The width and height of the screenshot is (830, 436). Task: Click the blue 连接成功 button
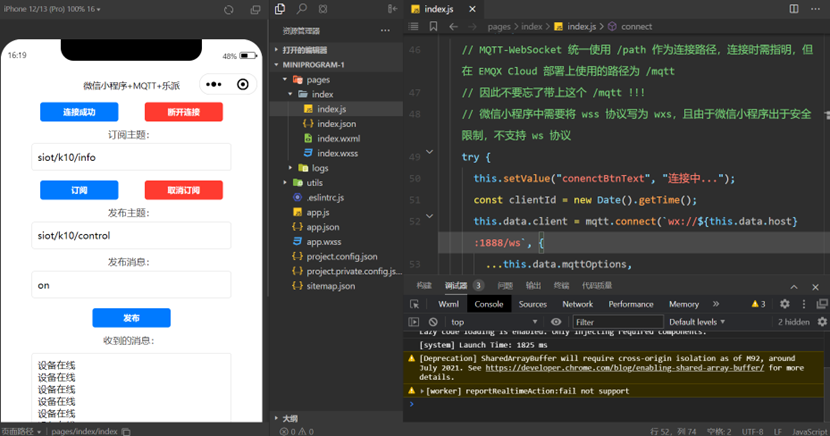pyautogui.click(x=79, y=112)
